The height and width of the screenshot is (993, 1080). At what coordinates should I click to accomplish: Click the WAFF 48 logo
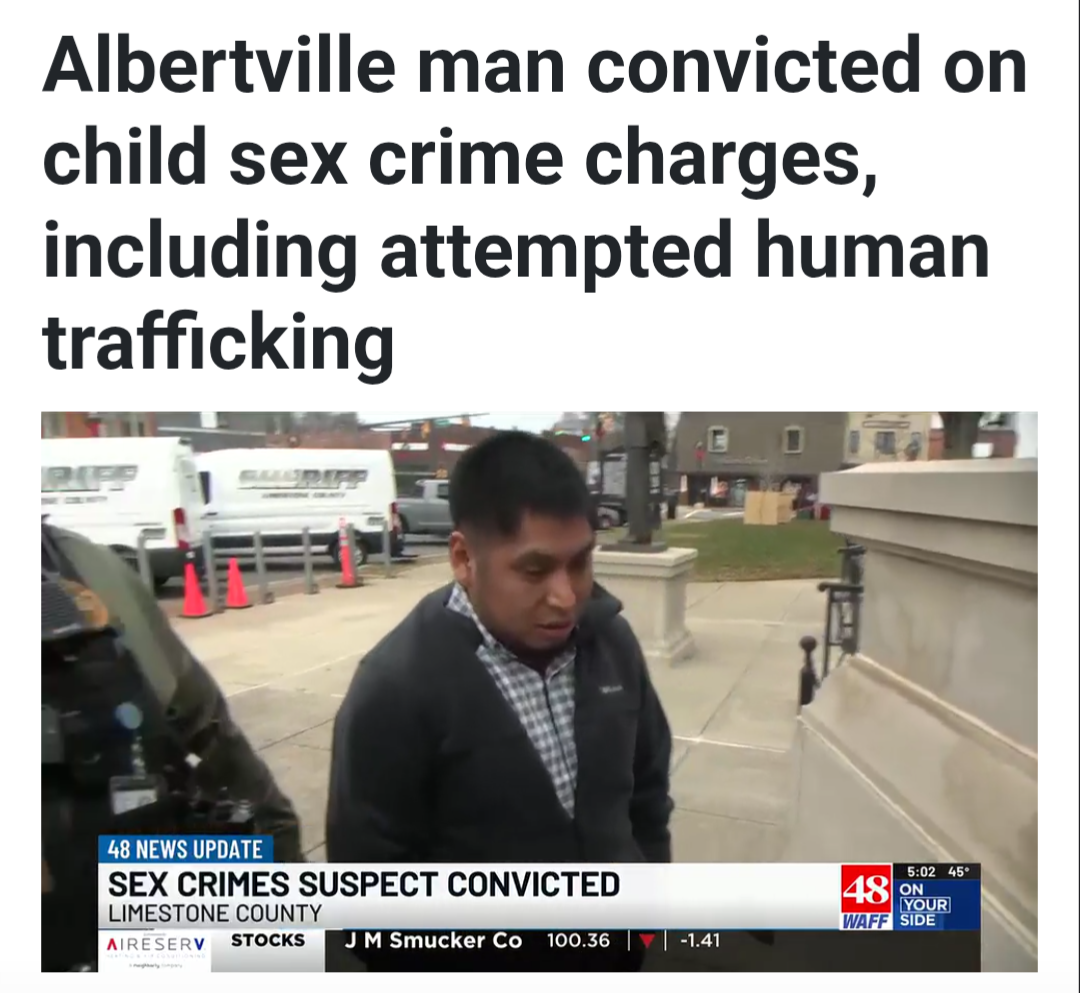[x=867, y=897]
